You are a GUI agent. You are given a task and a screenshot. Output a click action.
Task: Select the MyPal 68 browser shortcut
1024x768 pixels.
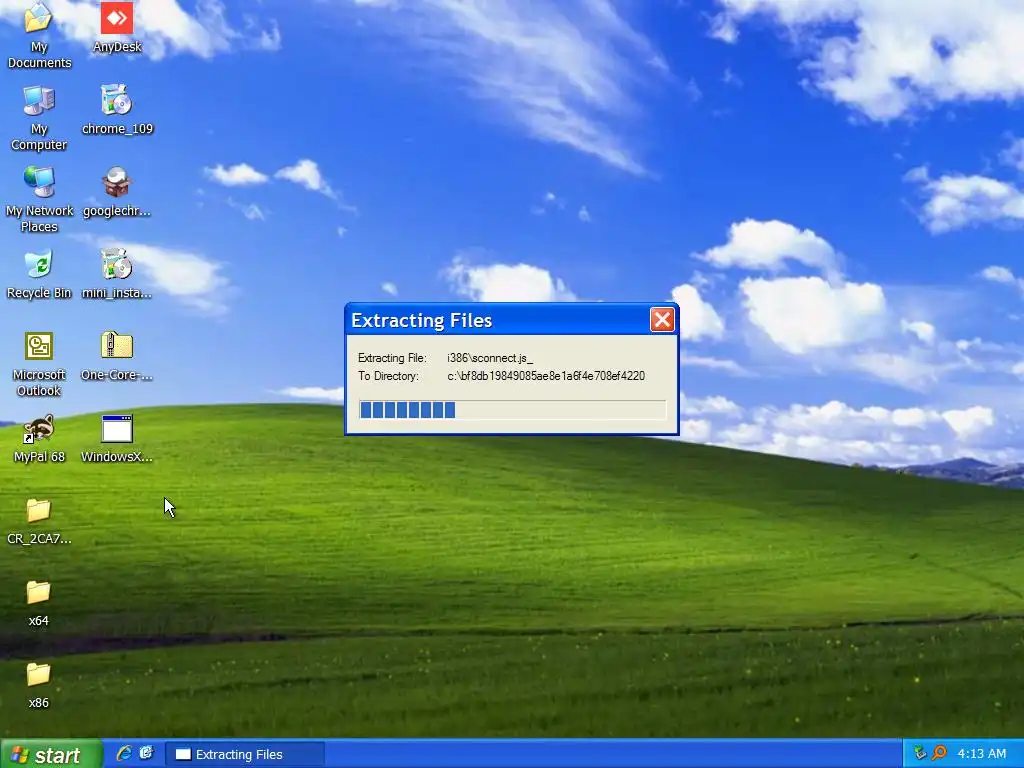pos(39,439)
